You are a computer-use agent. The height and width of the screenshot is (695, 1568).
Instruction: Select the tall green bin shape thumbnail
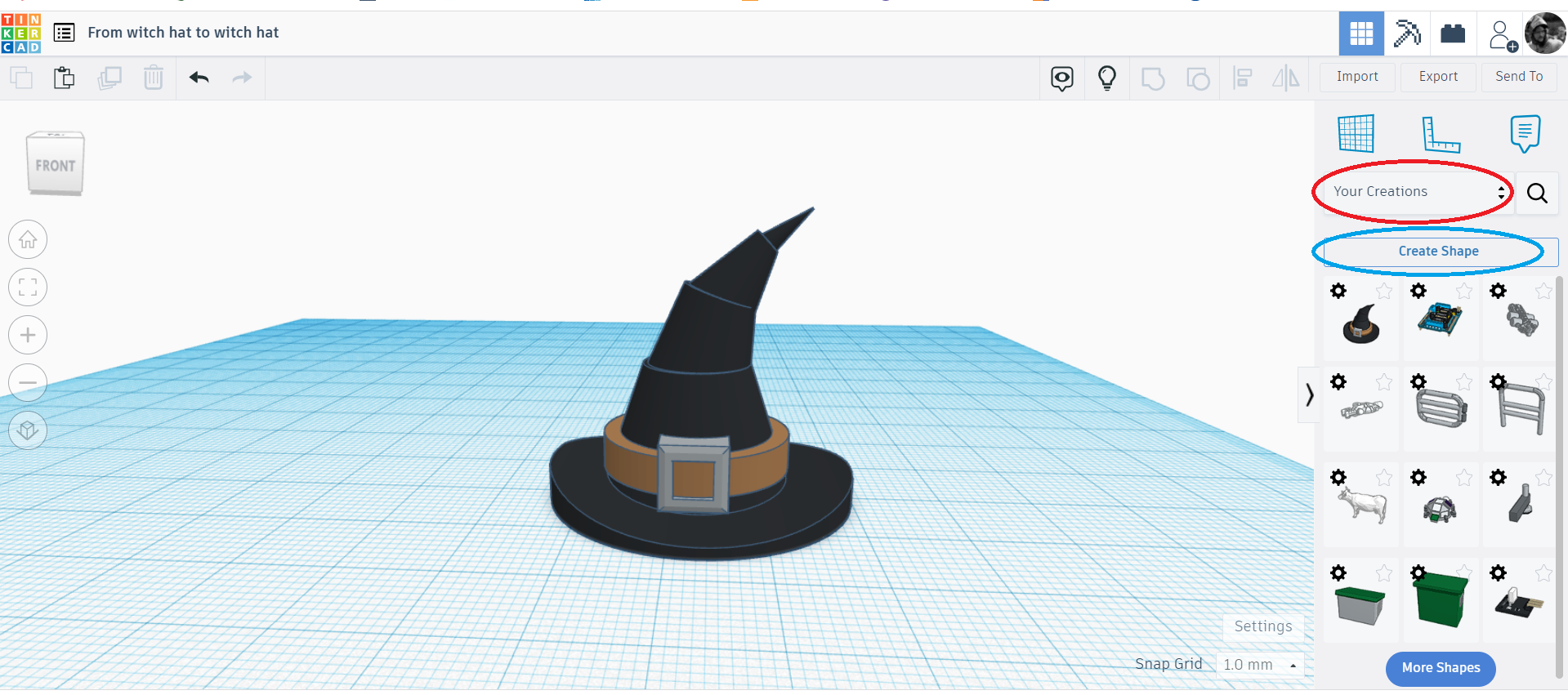pos(1441,599)
